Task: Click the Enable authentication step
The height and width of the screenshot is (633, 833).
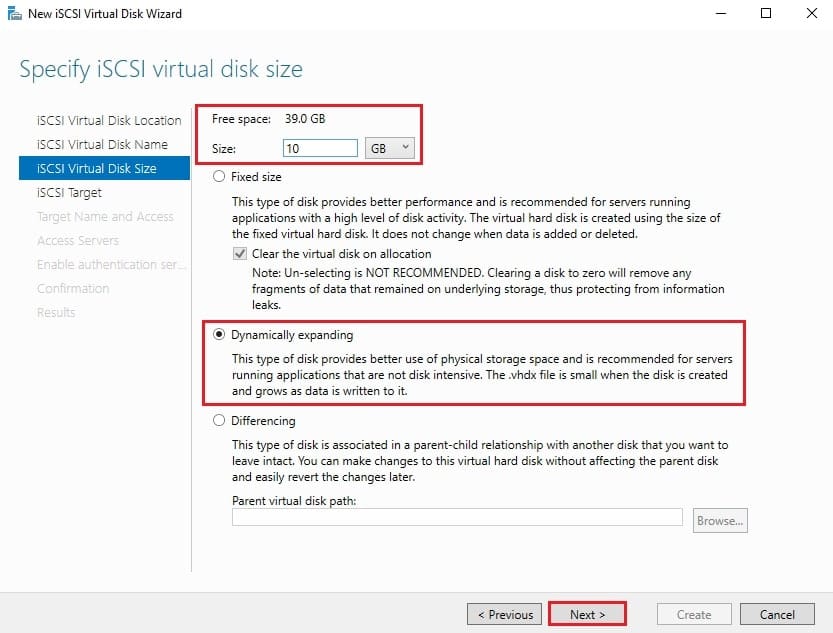Action: 111,264
